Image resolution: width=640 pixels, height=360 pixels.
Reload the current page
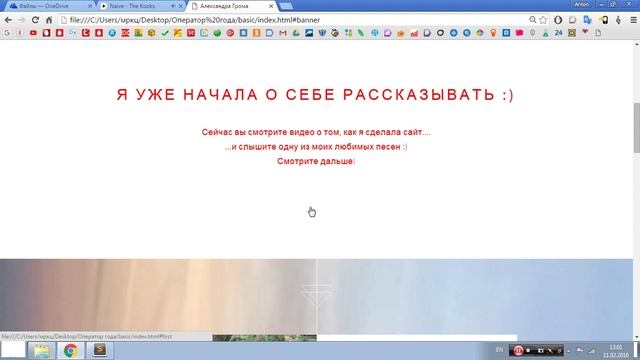36,20
